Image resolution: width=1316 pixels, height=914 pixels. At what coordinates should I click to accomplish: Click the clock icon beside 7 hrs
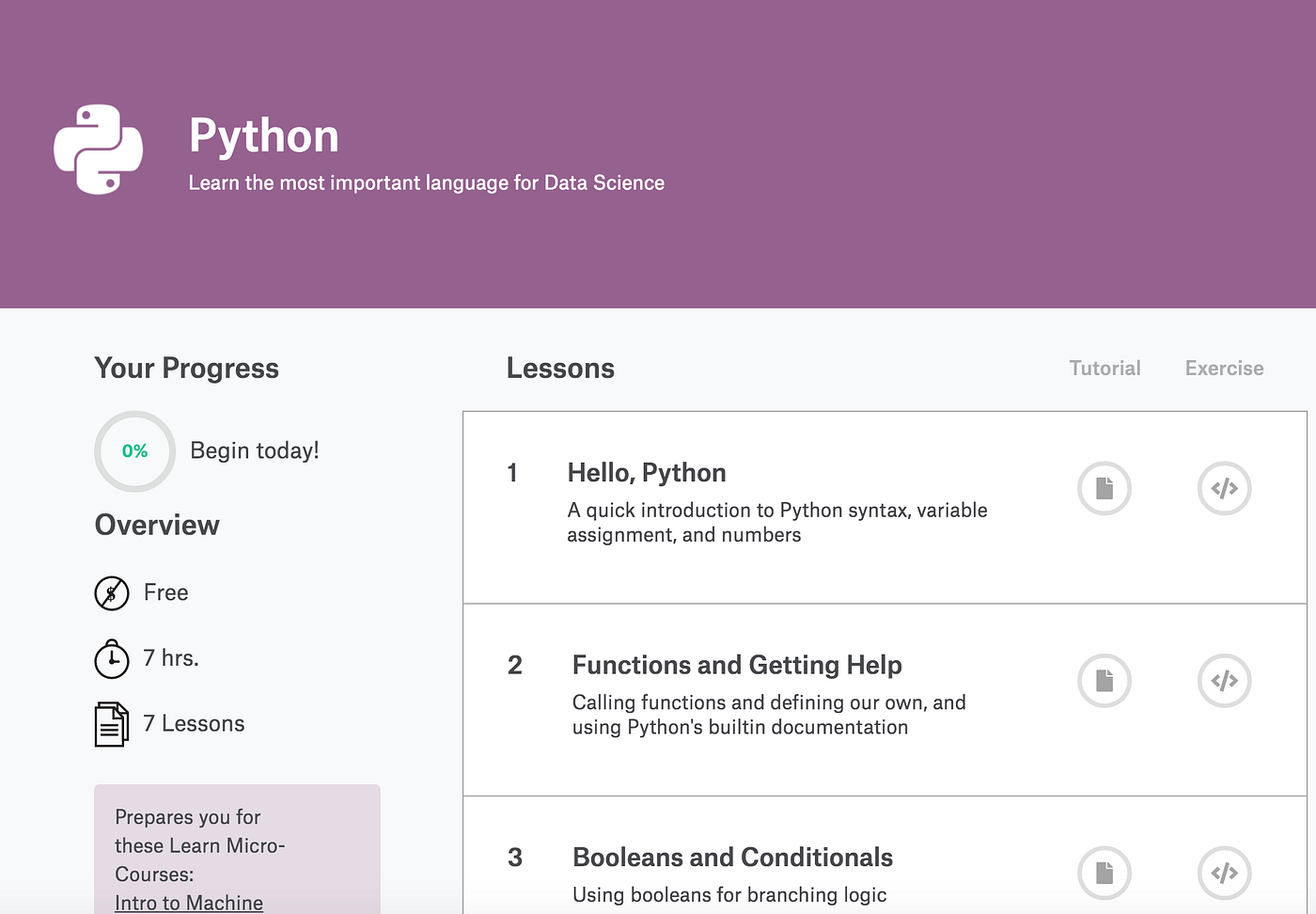coord(112,658)
